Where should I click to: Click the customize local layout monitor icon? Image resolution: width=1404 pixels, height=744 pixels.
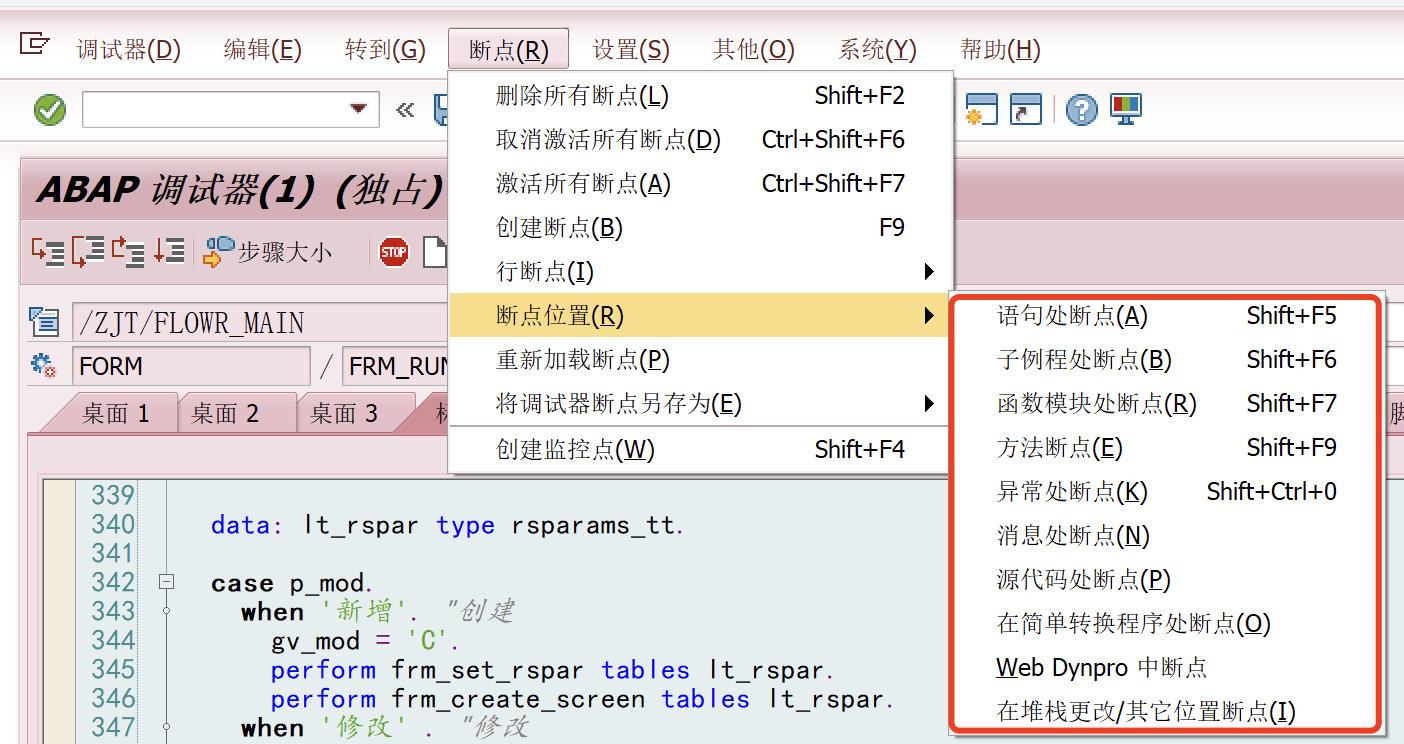click(1125, 109)
